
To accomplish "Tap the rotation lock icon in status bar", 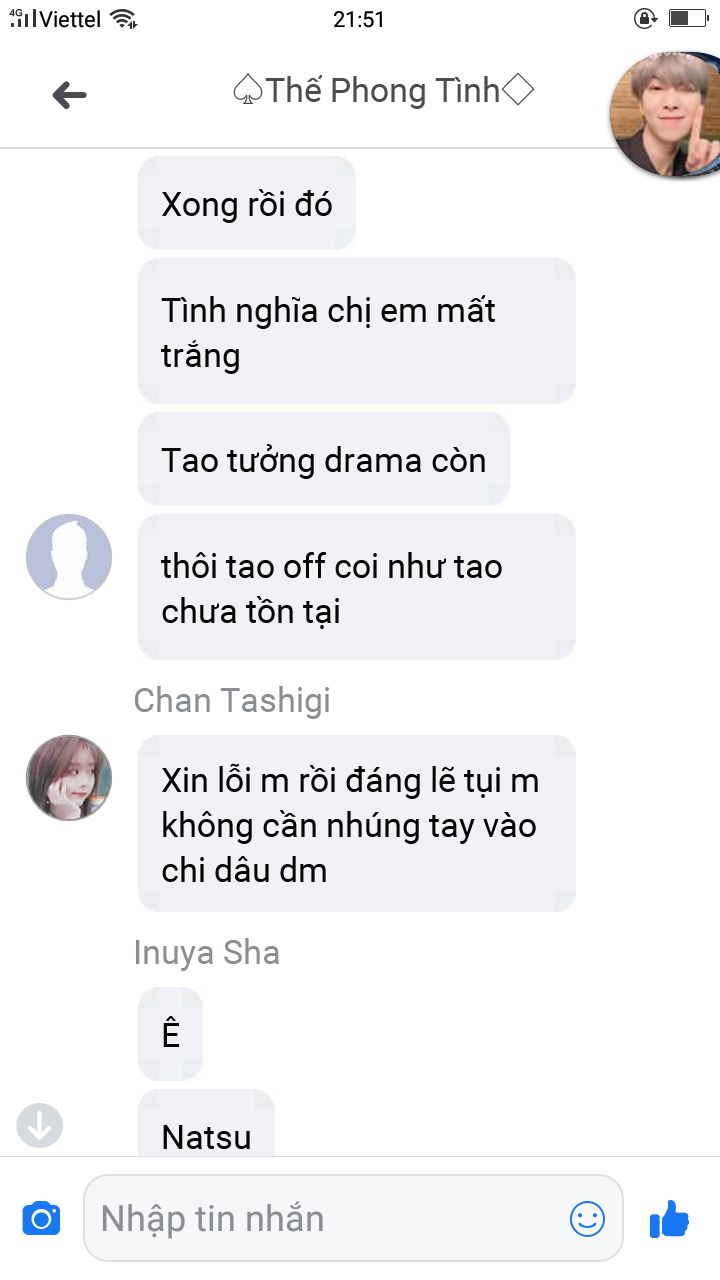I will click(x=646, y=18).
